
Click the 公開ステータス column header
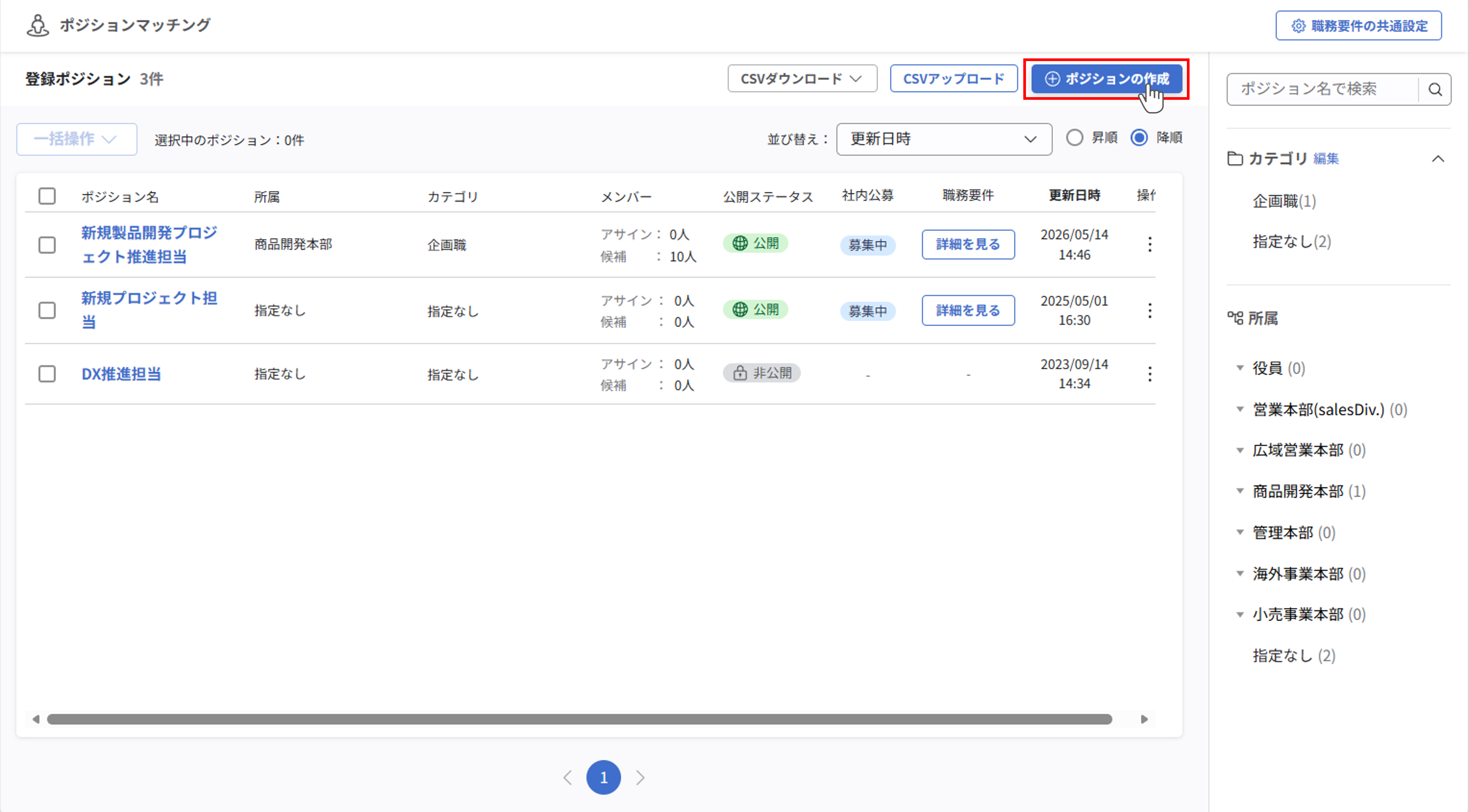(x=768, y=197)
